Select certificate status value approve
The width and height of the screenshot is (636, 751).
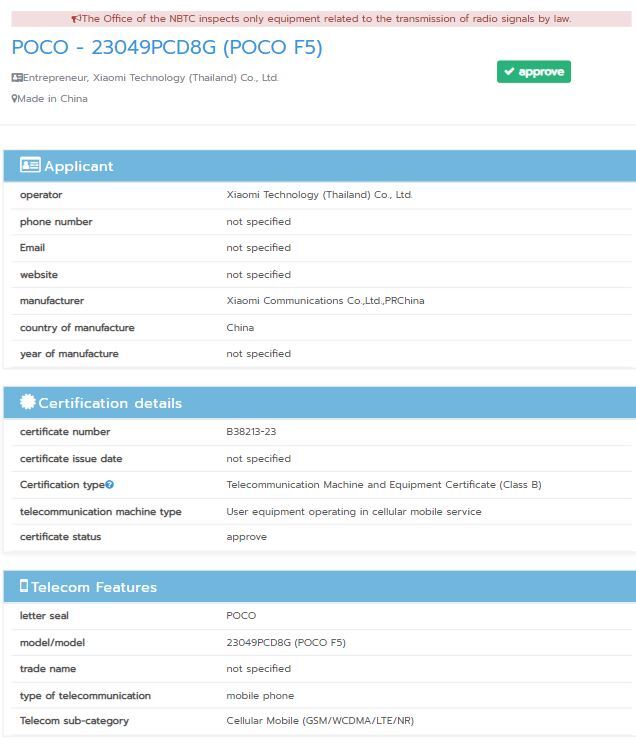[x=247, y=537]
